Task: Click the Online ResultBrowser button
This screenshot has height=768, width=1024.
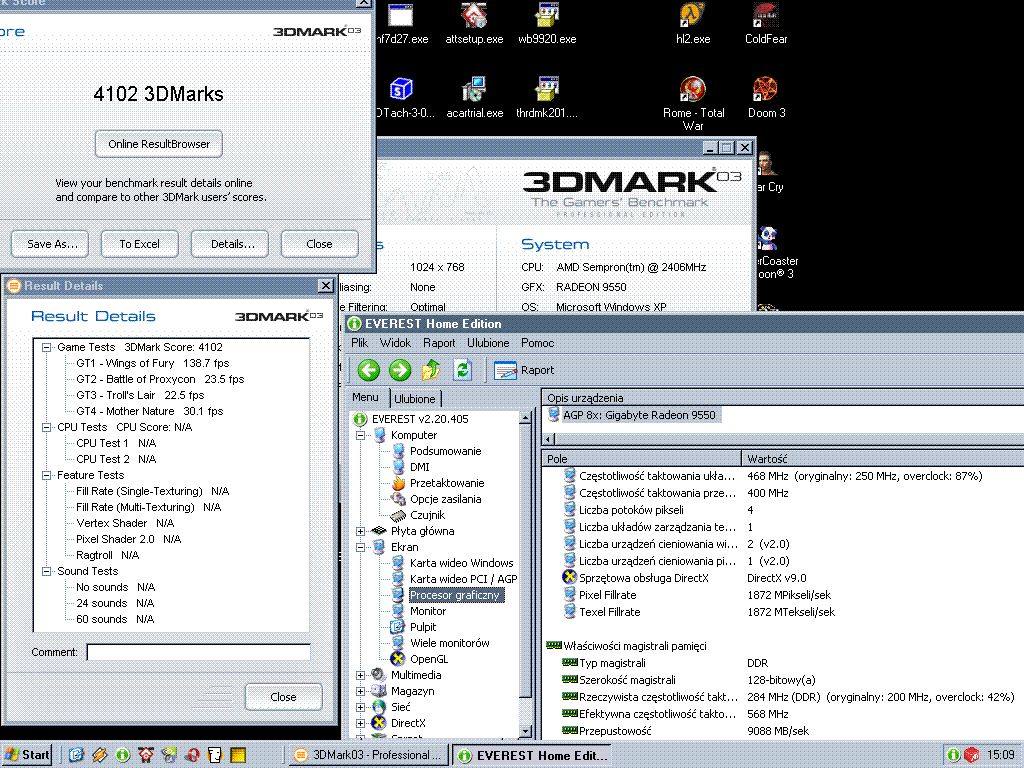Action: (x=159, y=144)
